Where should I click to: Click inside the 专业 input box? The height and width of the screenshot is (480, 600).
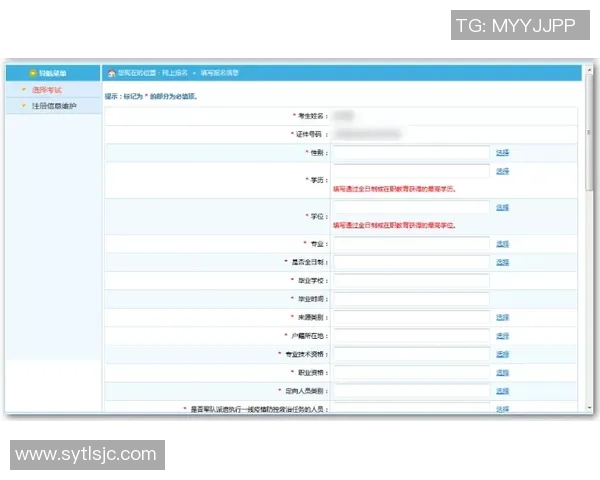[410, 244]
